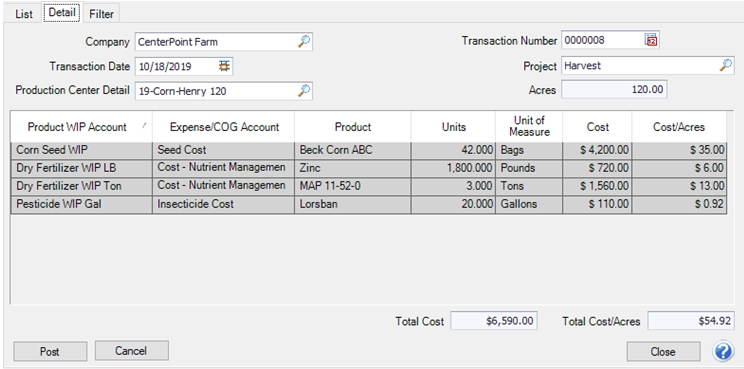Click the Post button

50,351
